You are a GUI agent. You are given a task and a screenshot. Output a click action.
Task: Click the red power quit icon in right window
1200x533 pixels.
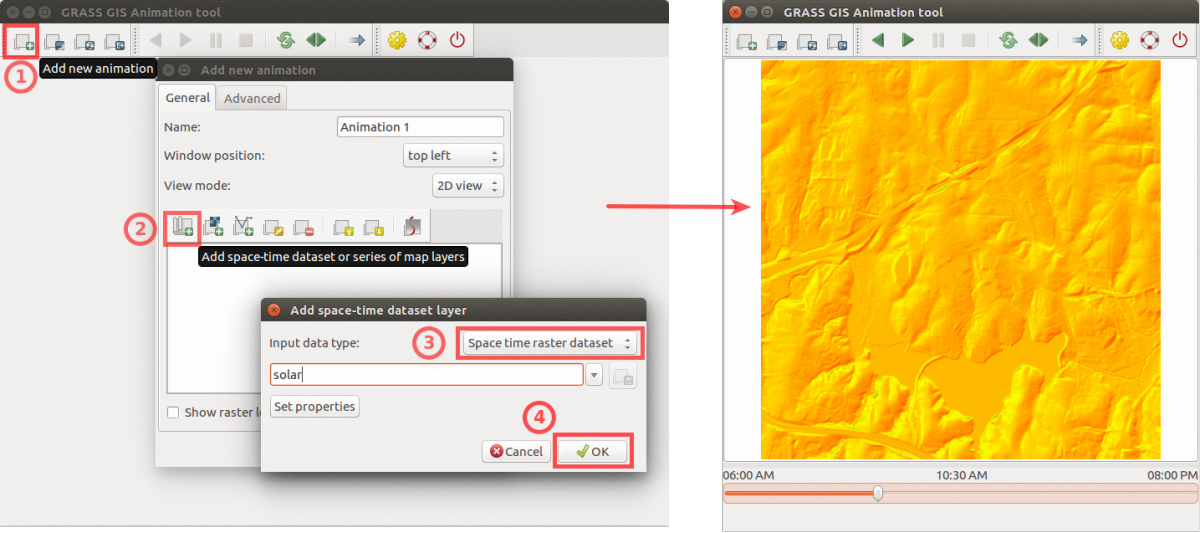click(x=1179, y=41)
